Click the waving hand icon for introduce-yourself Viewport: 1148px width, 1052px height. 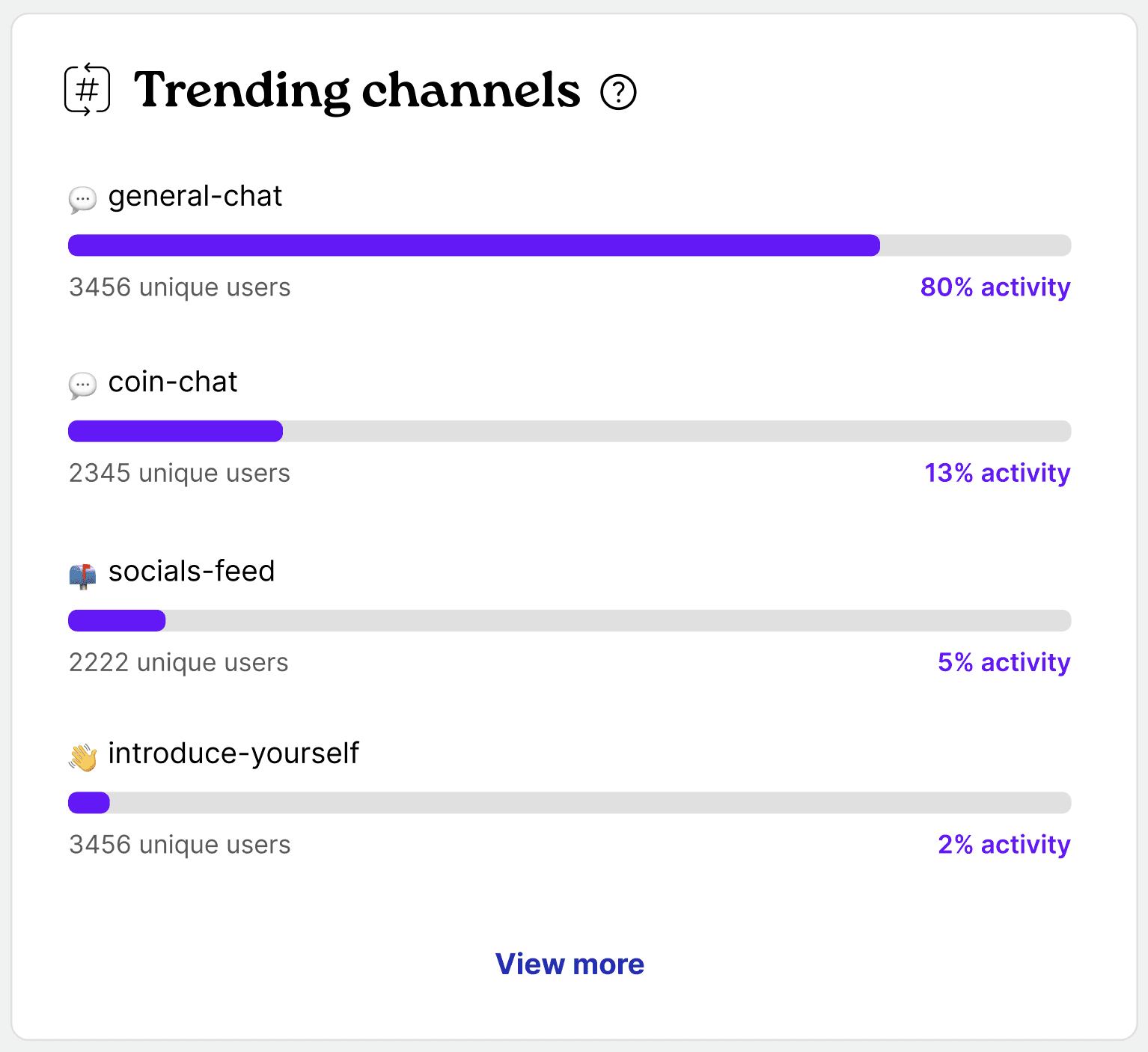(82, 756)
